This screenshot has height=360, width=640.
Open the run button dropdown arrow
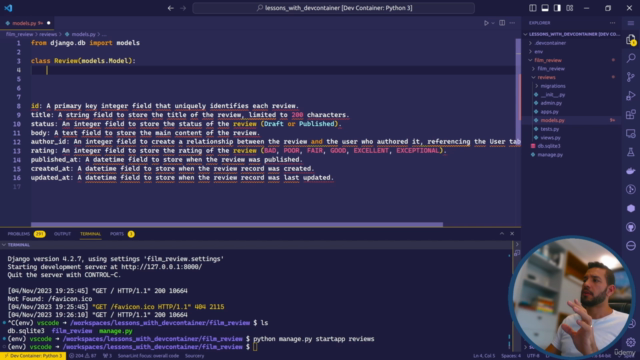(x=493, y=23)
